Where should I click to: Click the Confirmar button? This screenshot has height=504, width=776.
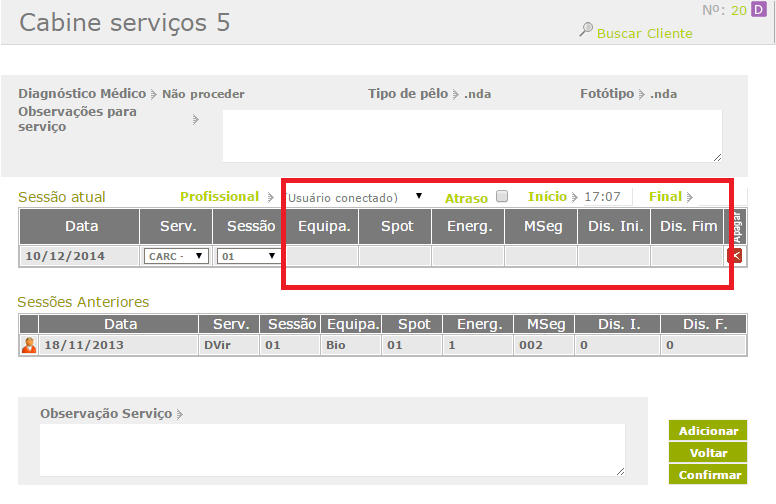(x=709, y=475)
